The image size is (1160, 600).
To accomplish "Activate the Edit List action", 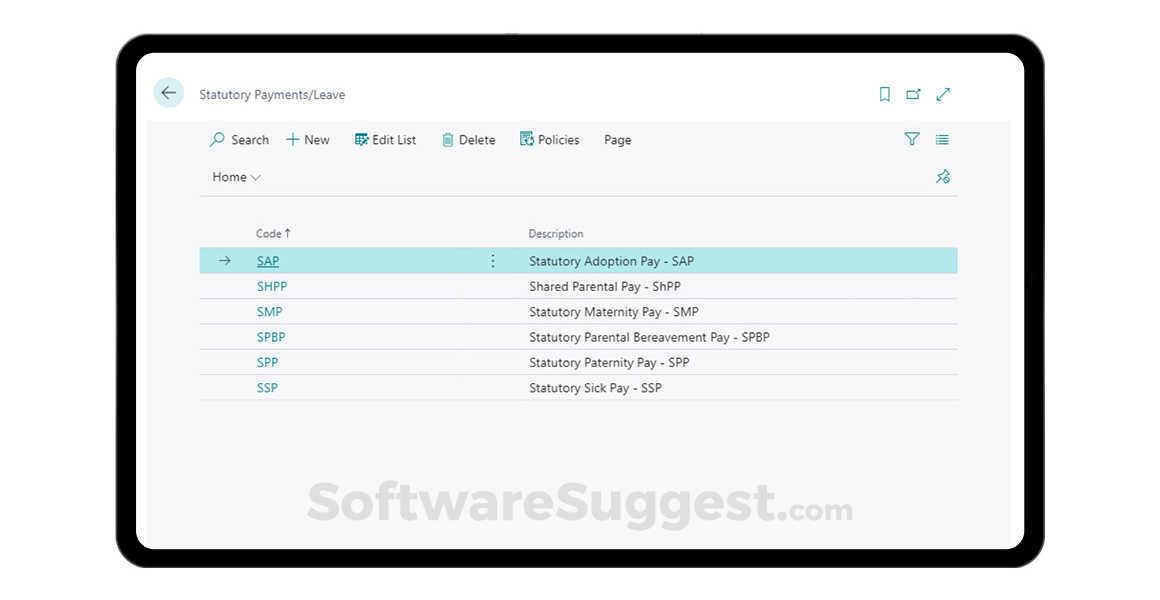I will tap(385, 139).
